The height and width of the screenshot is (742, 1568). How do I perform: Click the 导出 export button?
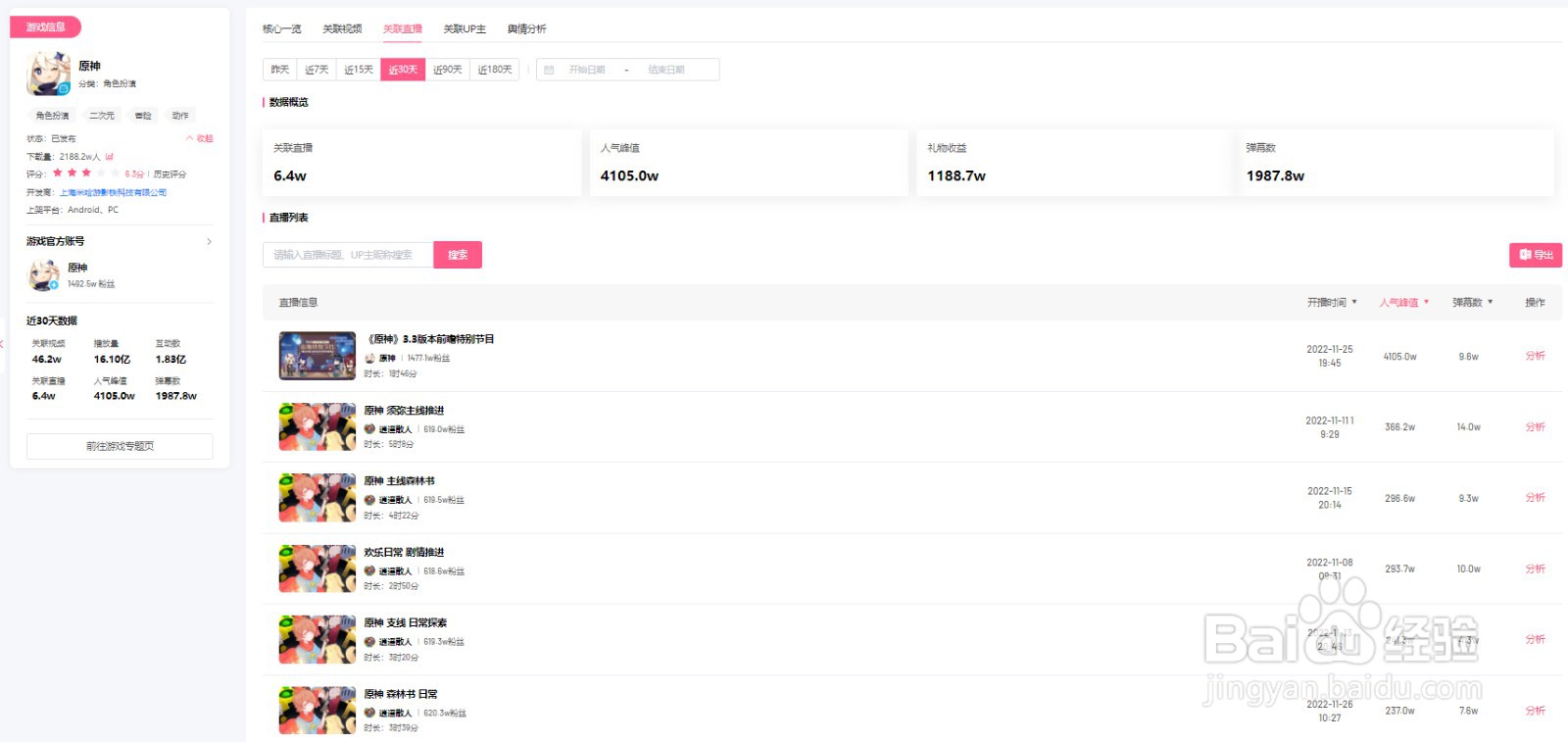[1536, 255]
